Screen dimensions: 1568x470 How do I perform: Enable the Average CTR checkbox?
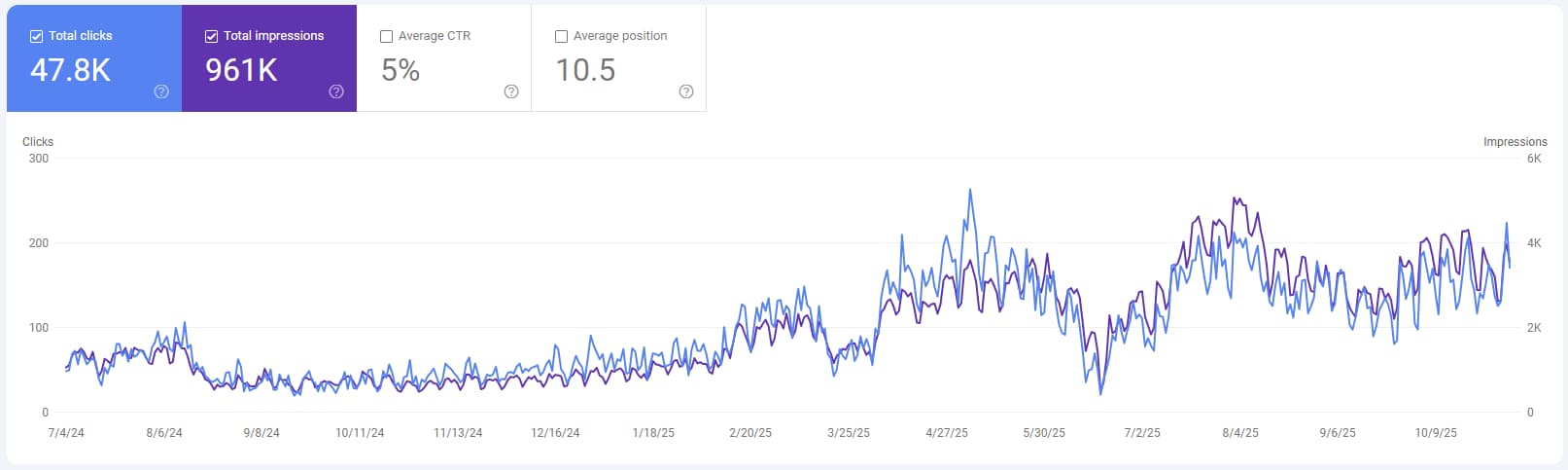tap(386, 36)
